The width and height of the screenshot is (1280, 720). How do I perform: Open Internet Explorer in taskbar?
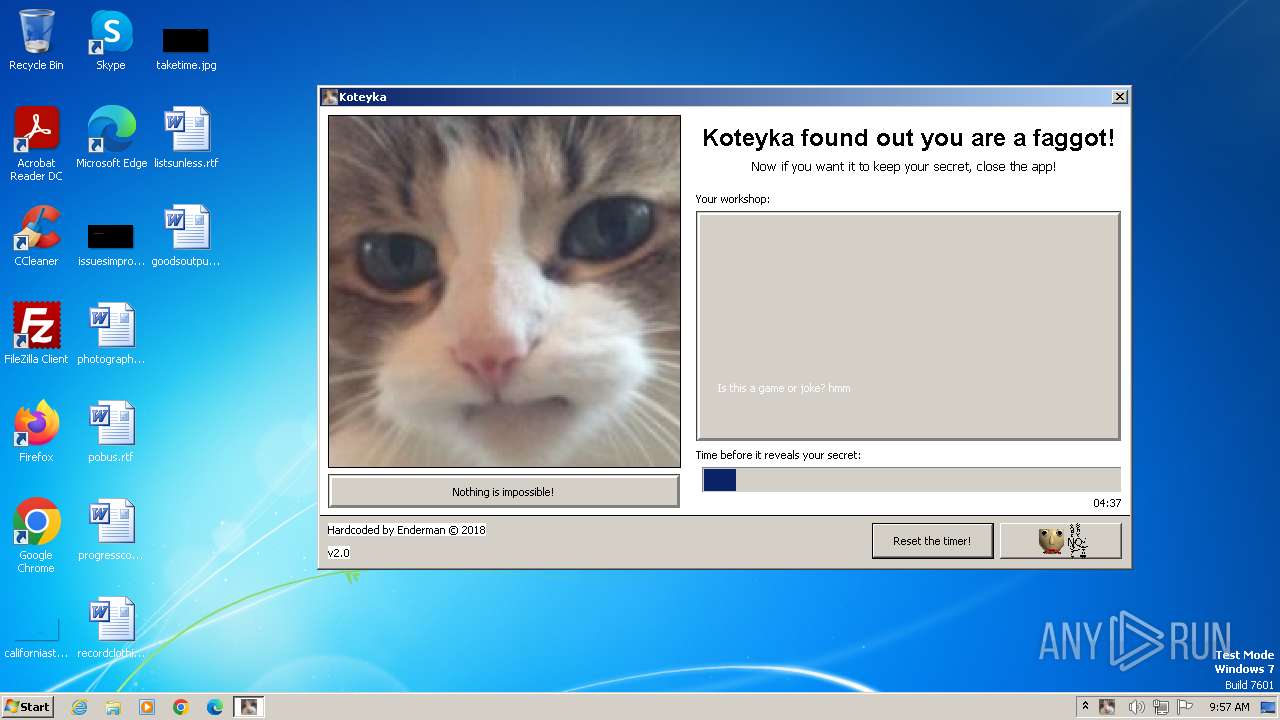(79, 707)
